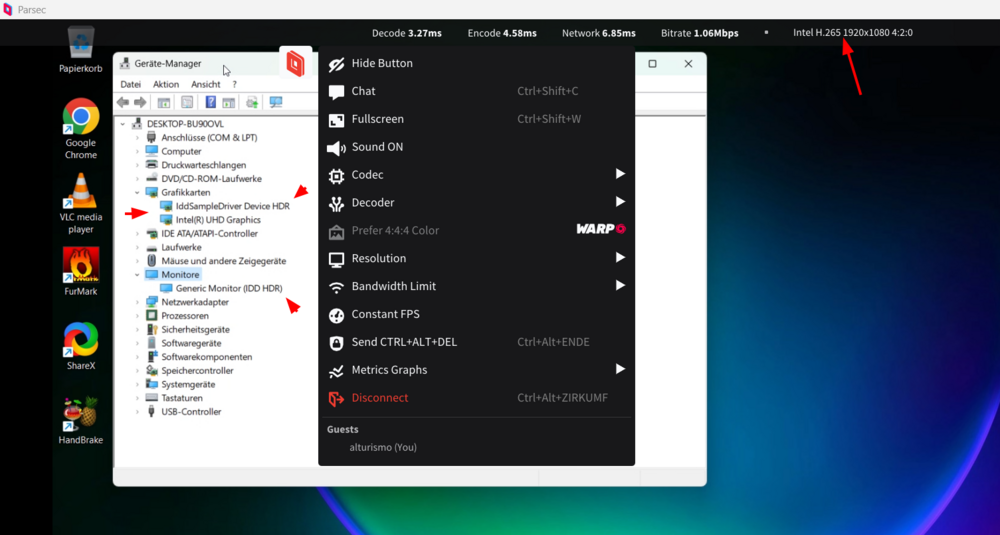Select the Google Chrome desktop shortcut
The image size is (1000, 535).
tap(81, 129)
